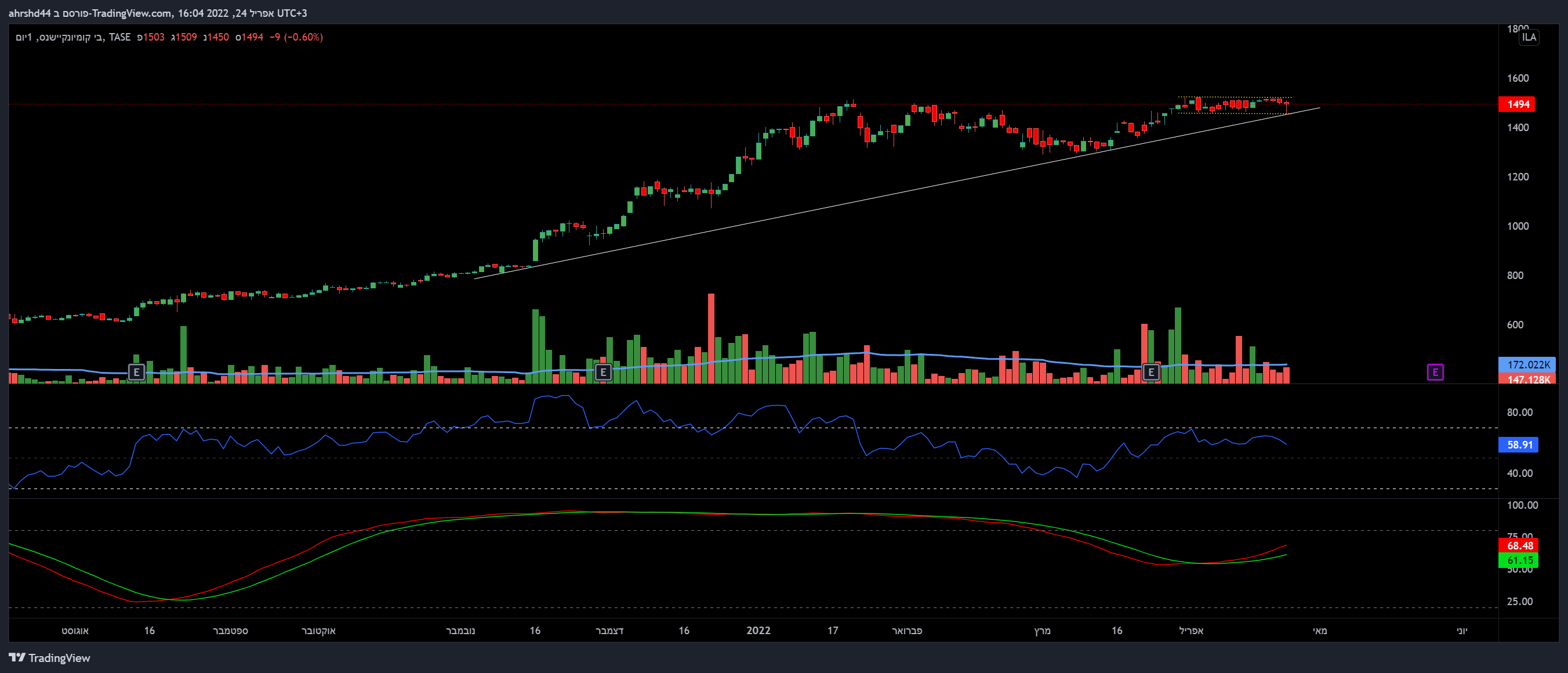1568x673 pixels.
Task: Click the 1600 level on the price axis
Action: 1518,78
